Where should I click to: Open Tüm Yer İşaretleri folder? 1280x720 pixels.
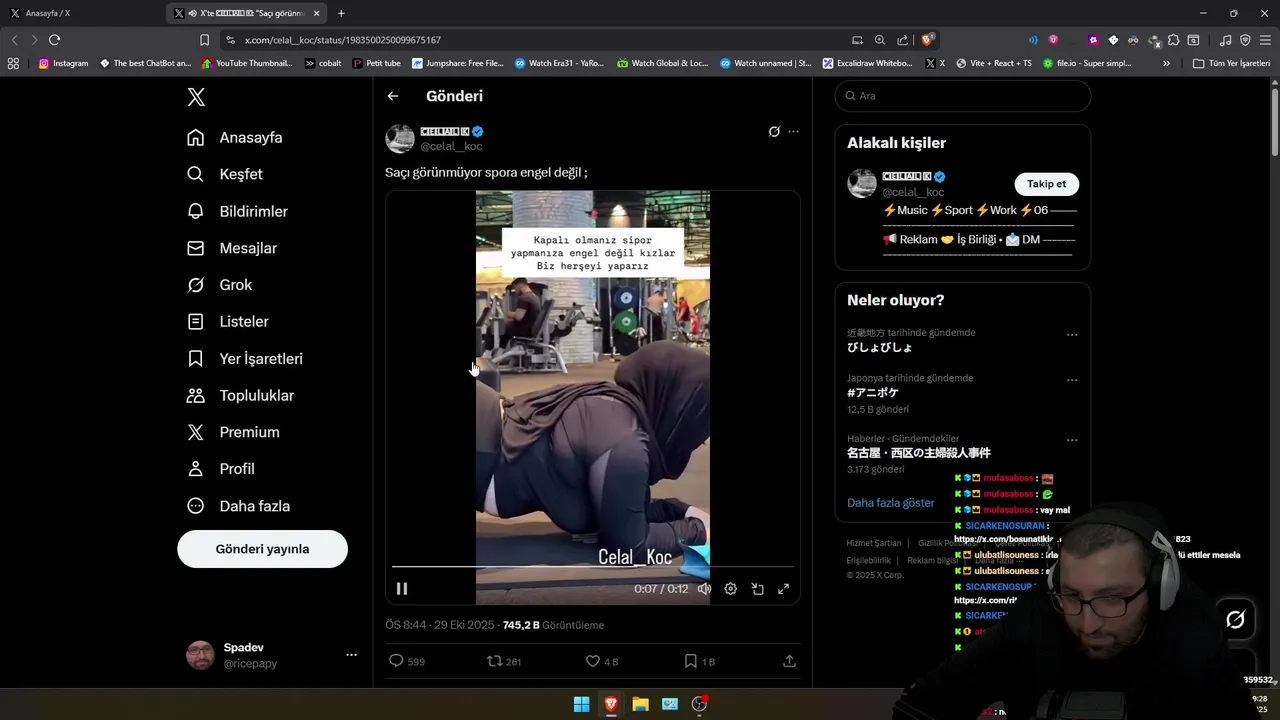click(x=1231, y=63)
